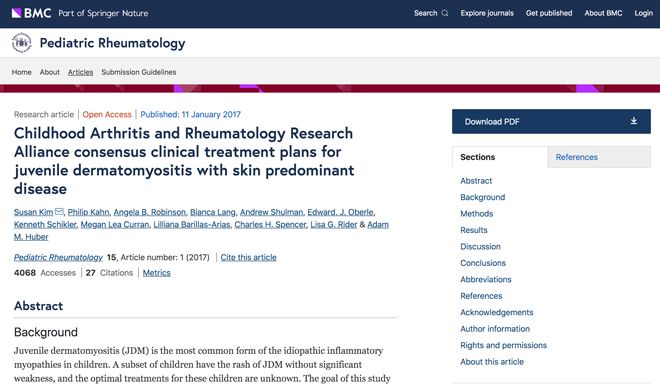Open author Megan Lea Curran's details
The image size is (660, 384).
point(115,224)
